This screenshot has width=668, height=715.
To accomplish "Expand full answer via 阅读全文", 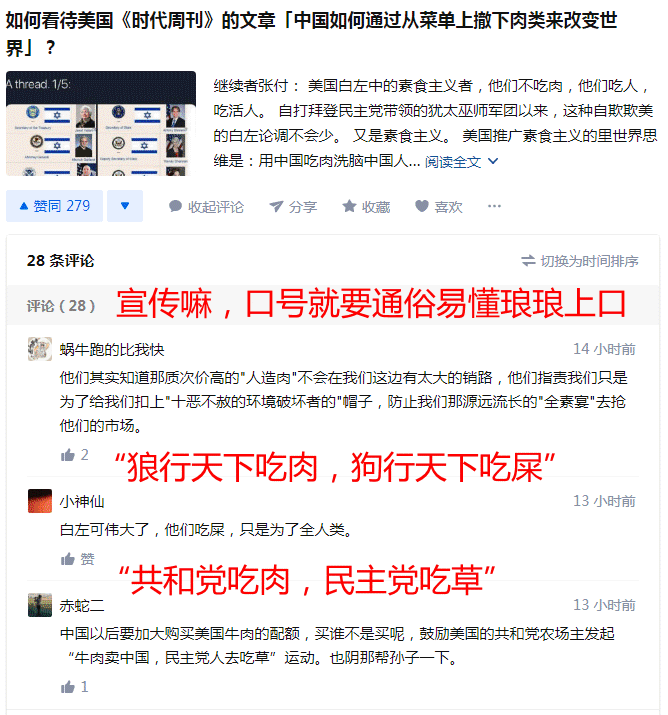I will click(x=461, y=161).
